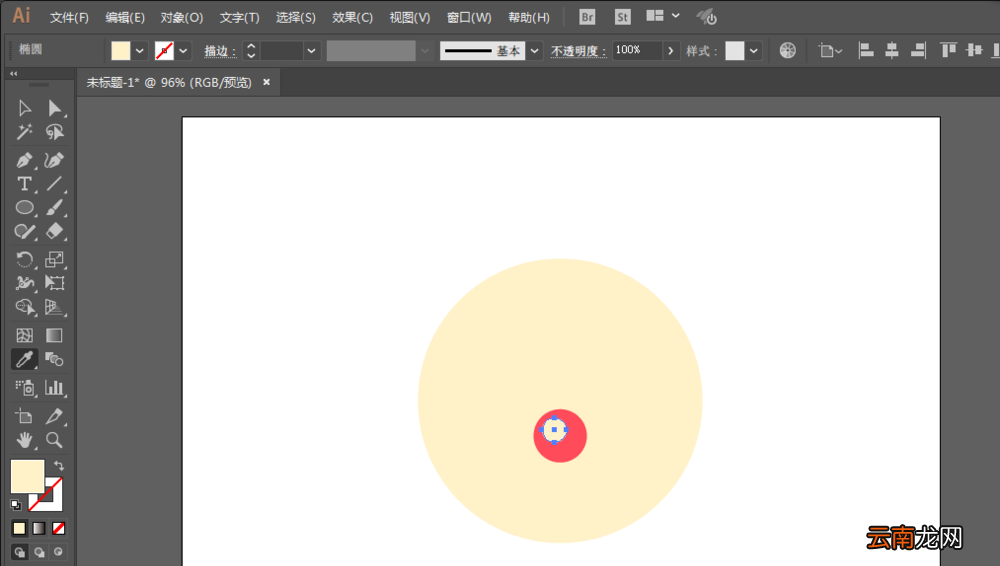The height and width of the screenshot is (566, 1000).
Task: Activate the Slice tool
Action: [x=54, y=416]
